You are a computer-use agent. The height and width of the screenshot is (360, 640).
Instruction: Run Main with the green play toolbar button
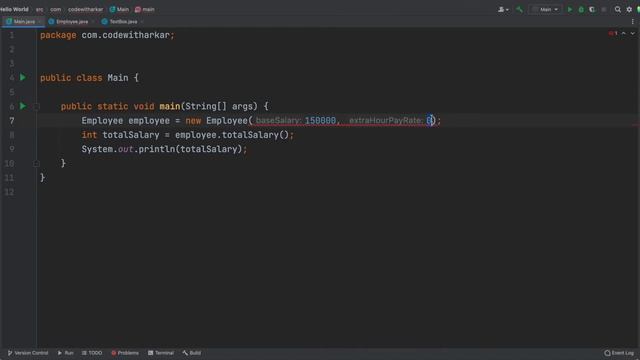pos(570,9)
